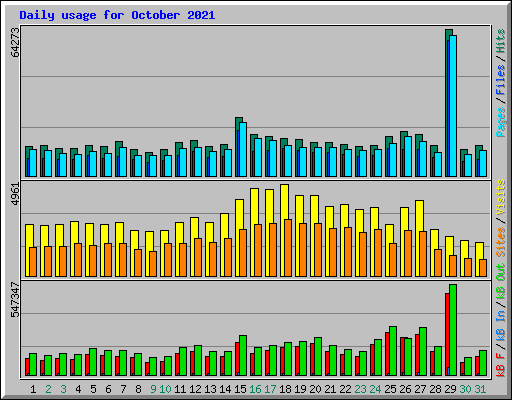The width and height of the screenshot is (512, 400).
Task: Select the cyan pages bar for day 1
Action: (x=33, y=163)
